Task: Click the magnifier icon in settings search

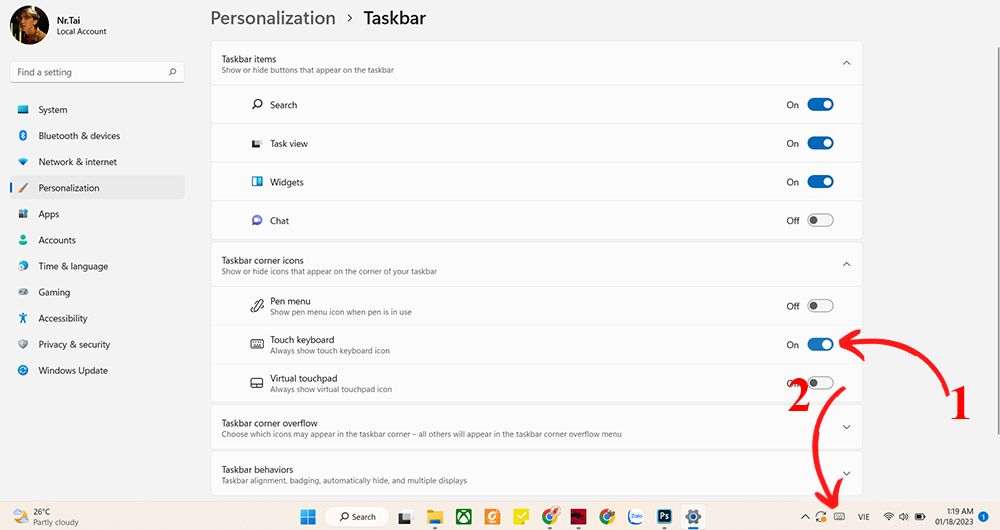Action: coord(172,72)
